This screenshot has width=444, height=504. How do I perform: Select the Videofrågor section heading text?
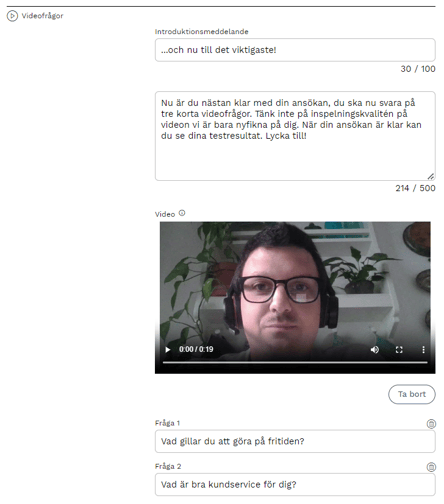tap(42, 16)
